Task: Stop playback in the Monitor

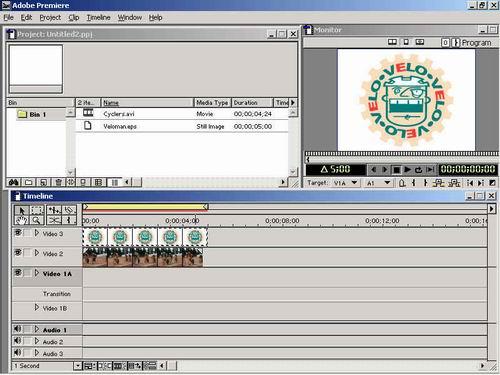Action: coord(396,170)
